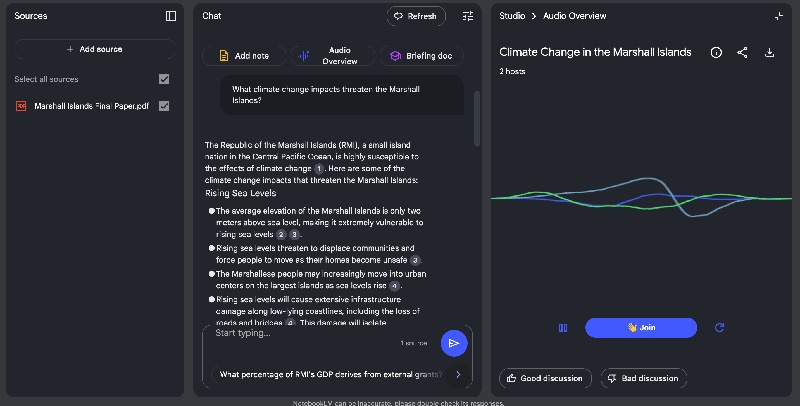This screenshot has height=406, width=800.
Task: Uncheck the Marshall Islands Final Paper.pdf source
Action: 164,106
